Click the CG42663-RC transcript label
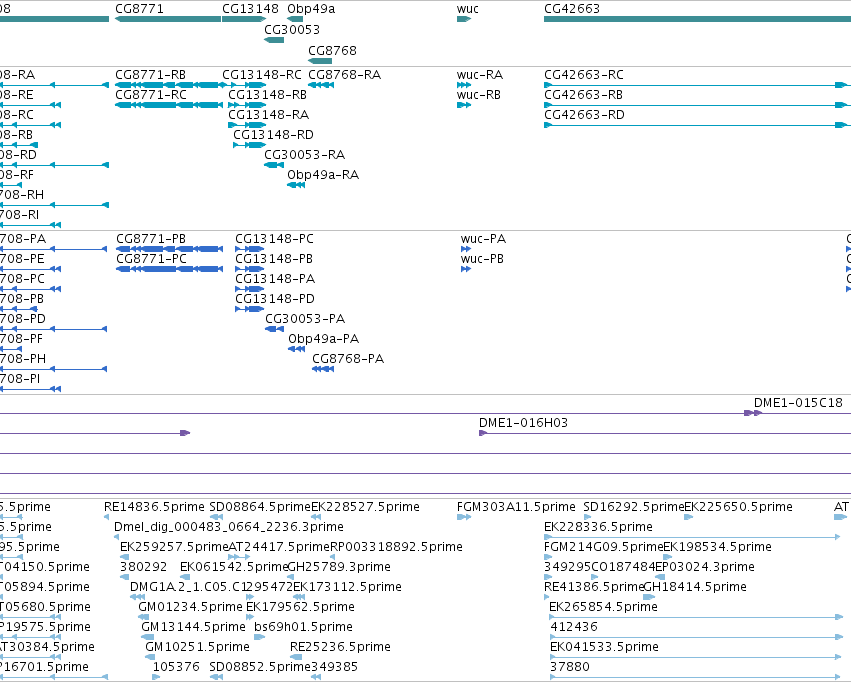Screen dimensions: 851x682 coord(583,74)
